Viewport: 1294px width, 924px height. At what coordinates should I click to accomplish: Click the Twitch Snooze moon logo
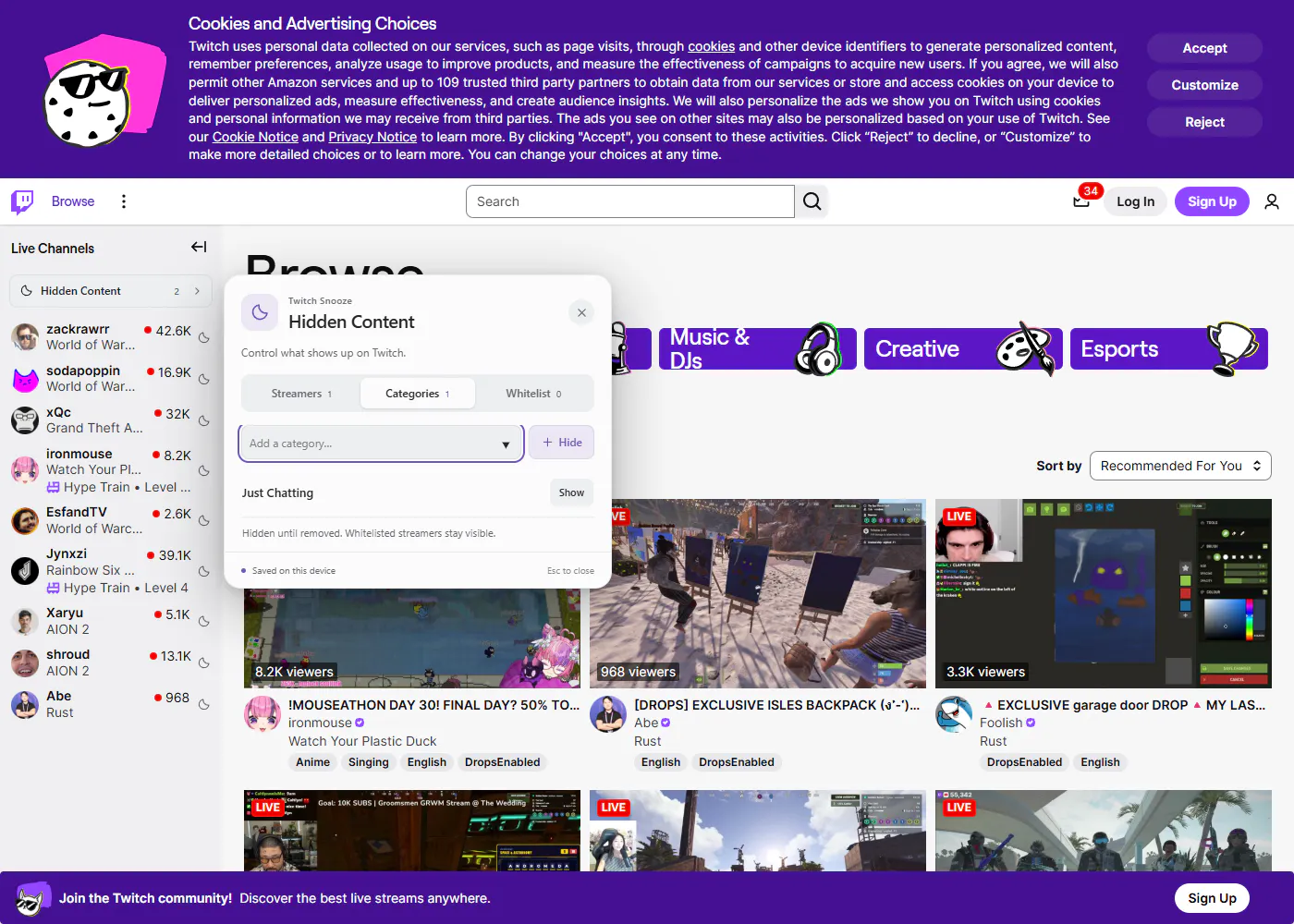pyautogui.click(x=260, y=312)
